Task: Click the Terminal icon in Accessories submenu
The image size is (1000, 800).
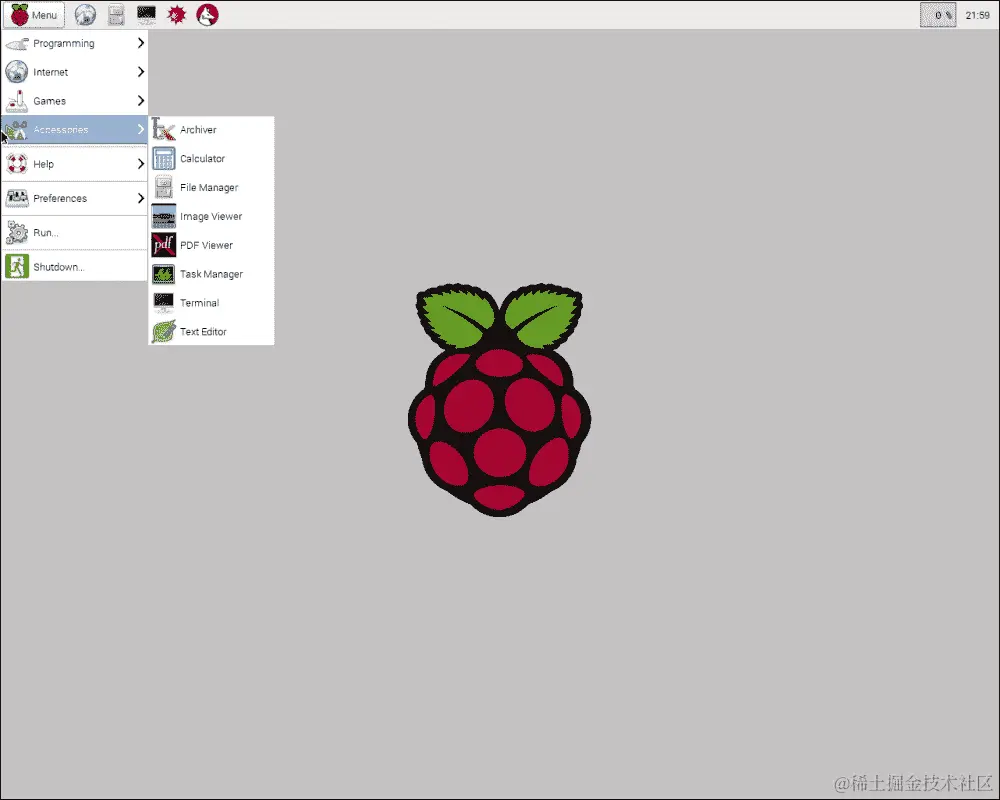Action: [x=163, y=303]
